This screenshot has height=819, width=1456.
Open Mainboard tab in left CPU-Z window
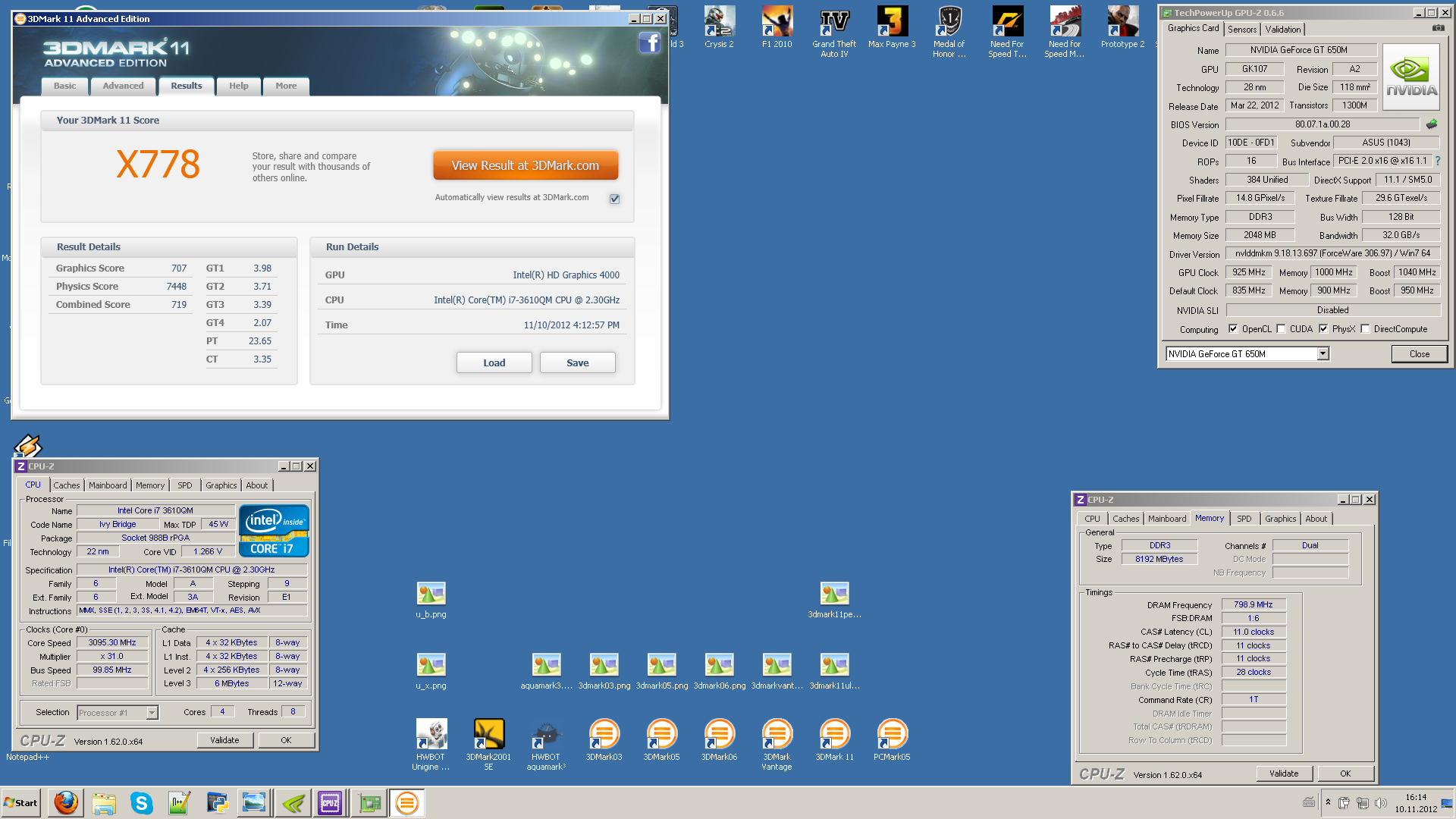[x=108, y=485]
